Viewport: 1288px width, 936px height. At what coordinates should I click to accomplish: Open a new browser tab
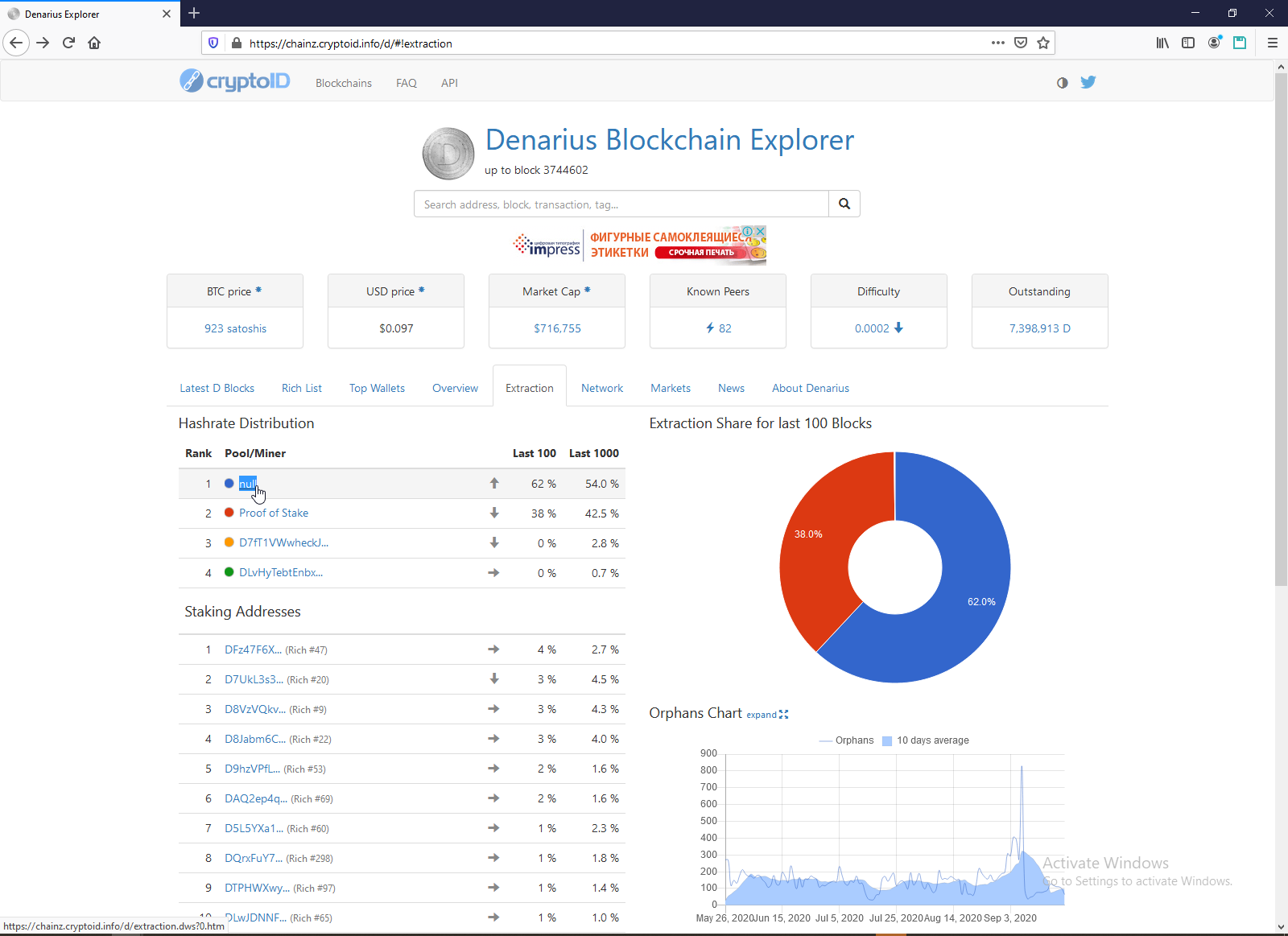[x=194, y=13]
